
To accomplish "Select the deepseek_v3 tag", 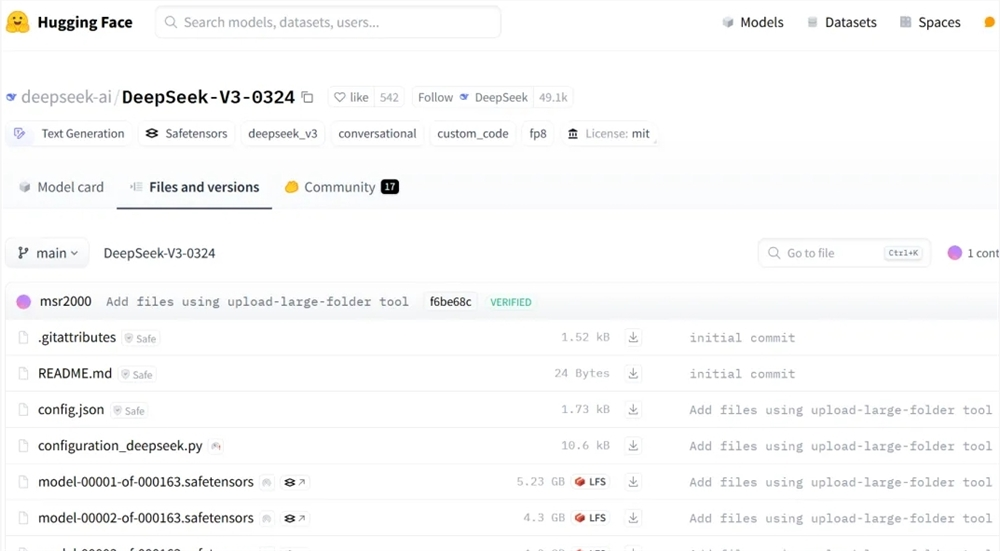I will [x=283, y=133].
